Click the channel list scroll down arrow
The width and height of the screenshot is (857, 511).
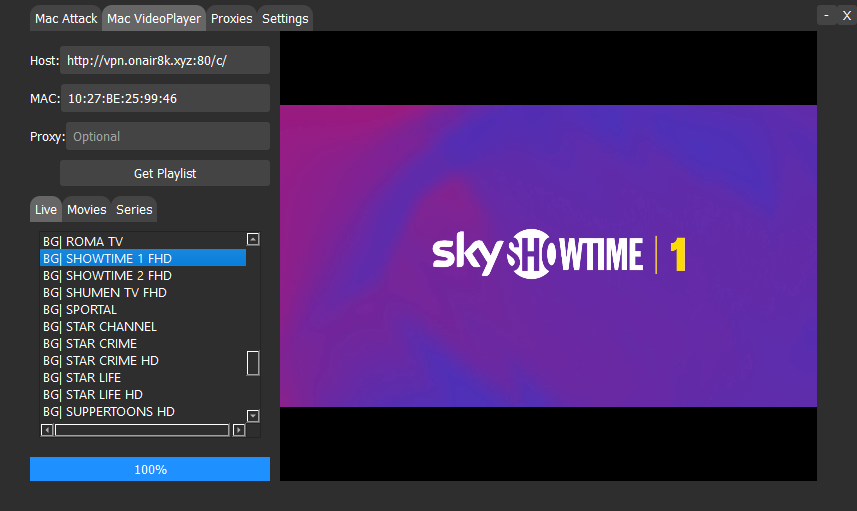253,416
